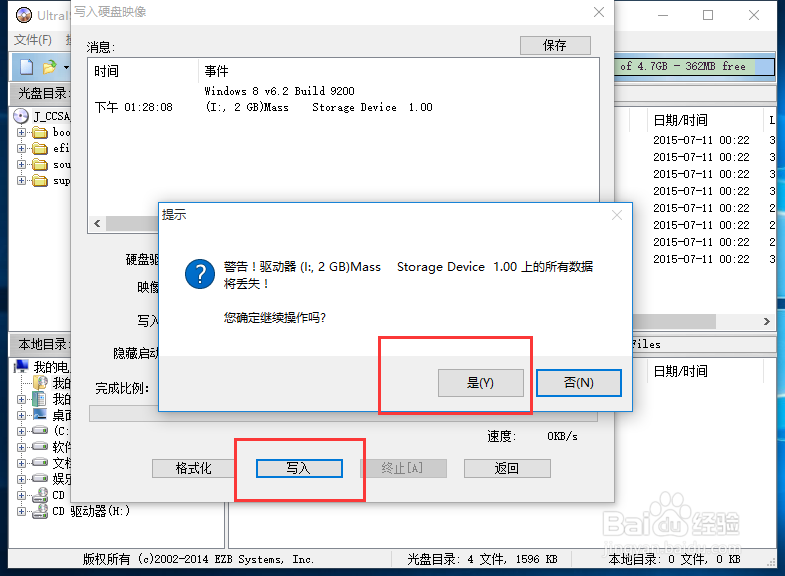The height and width of the screenshot is (576, 785).
Task: Close the 写入硬盘映像 dialog window
Action: click(599, 12)
